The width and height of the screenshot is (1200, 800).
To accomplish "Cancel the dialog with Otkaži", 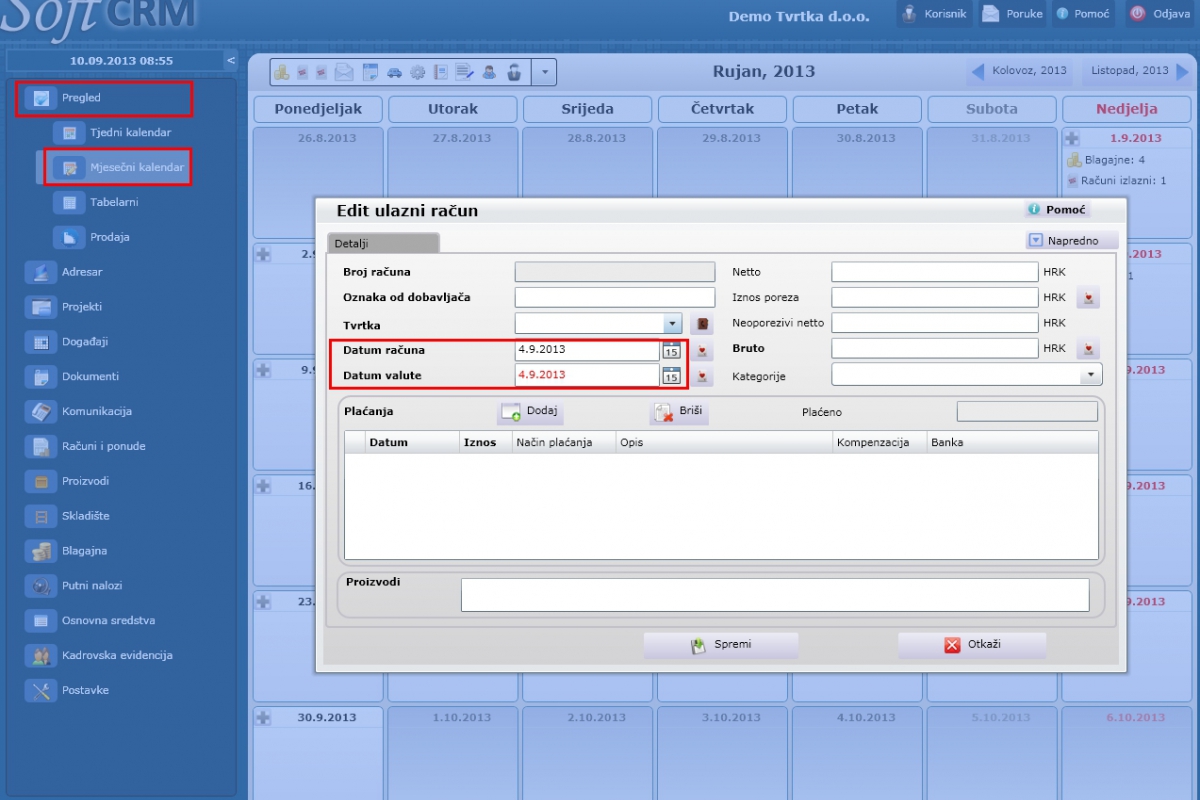I will pyautogui.click(x=972, y=645).
